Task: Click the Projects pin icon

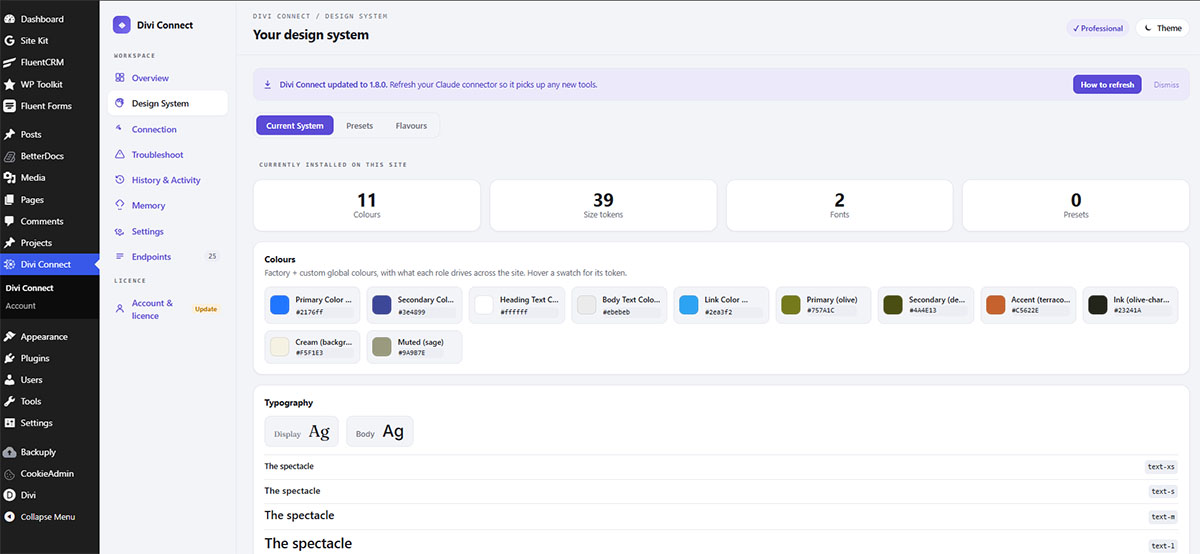Action: [10, 243]
